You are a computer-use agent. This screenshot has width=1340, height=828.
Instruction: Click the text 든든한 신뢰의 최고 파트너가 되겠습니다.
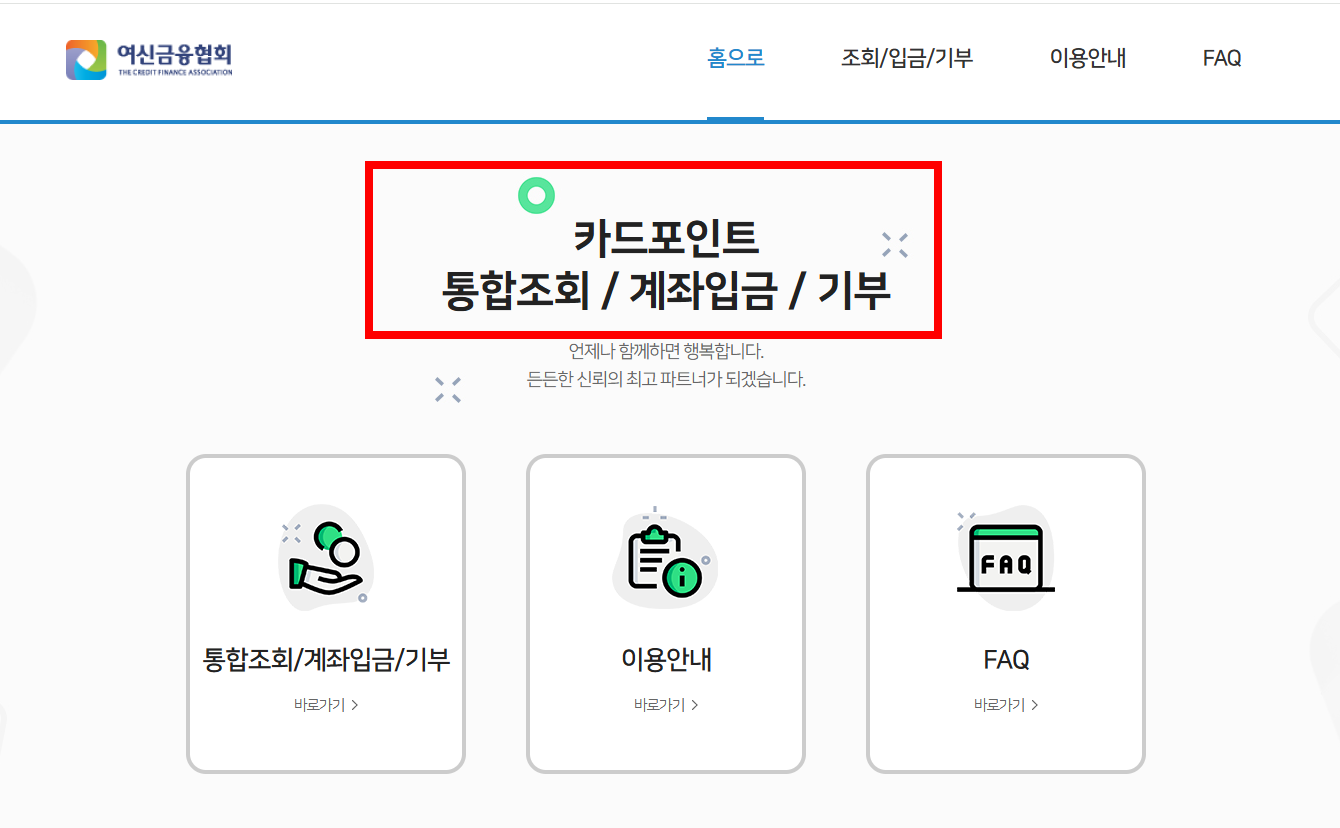point(666,380)
